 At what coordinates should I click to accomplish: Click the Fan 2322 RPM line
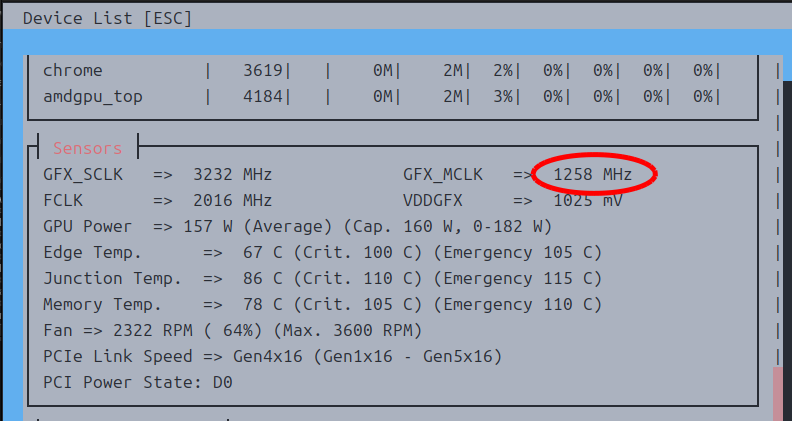pos(232,330)
